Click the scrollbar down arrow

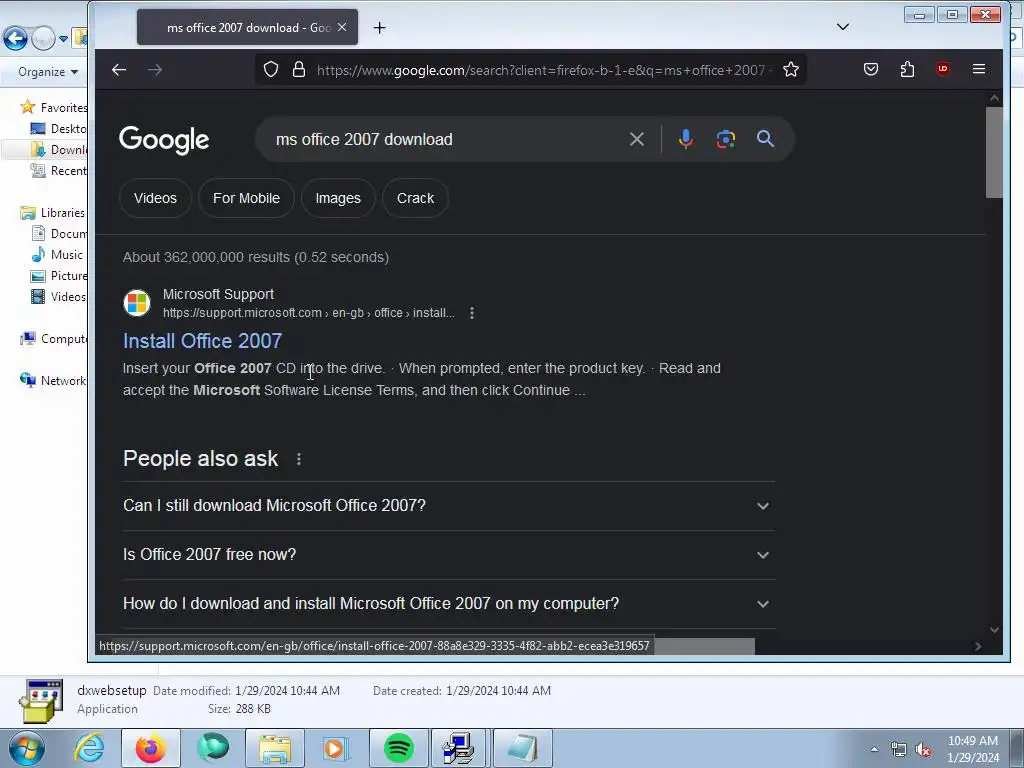(994, 630)
